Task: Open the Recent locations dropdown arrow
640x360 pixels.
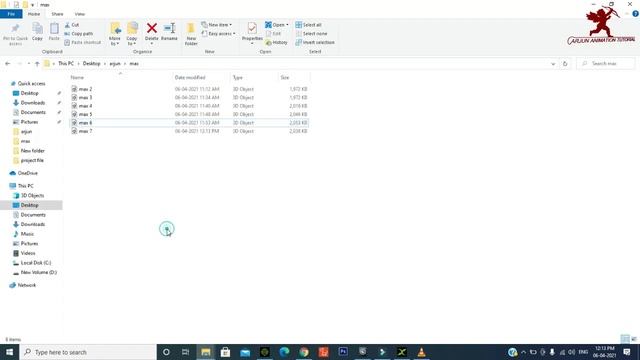Action: 29,64
